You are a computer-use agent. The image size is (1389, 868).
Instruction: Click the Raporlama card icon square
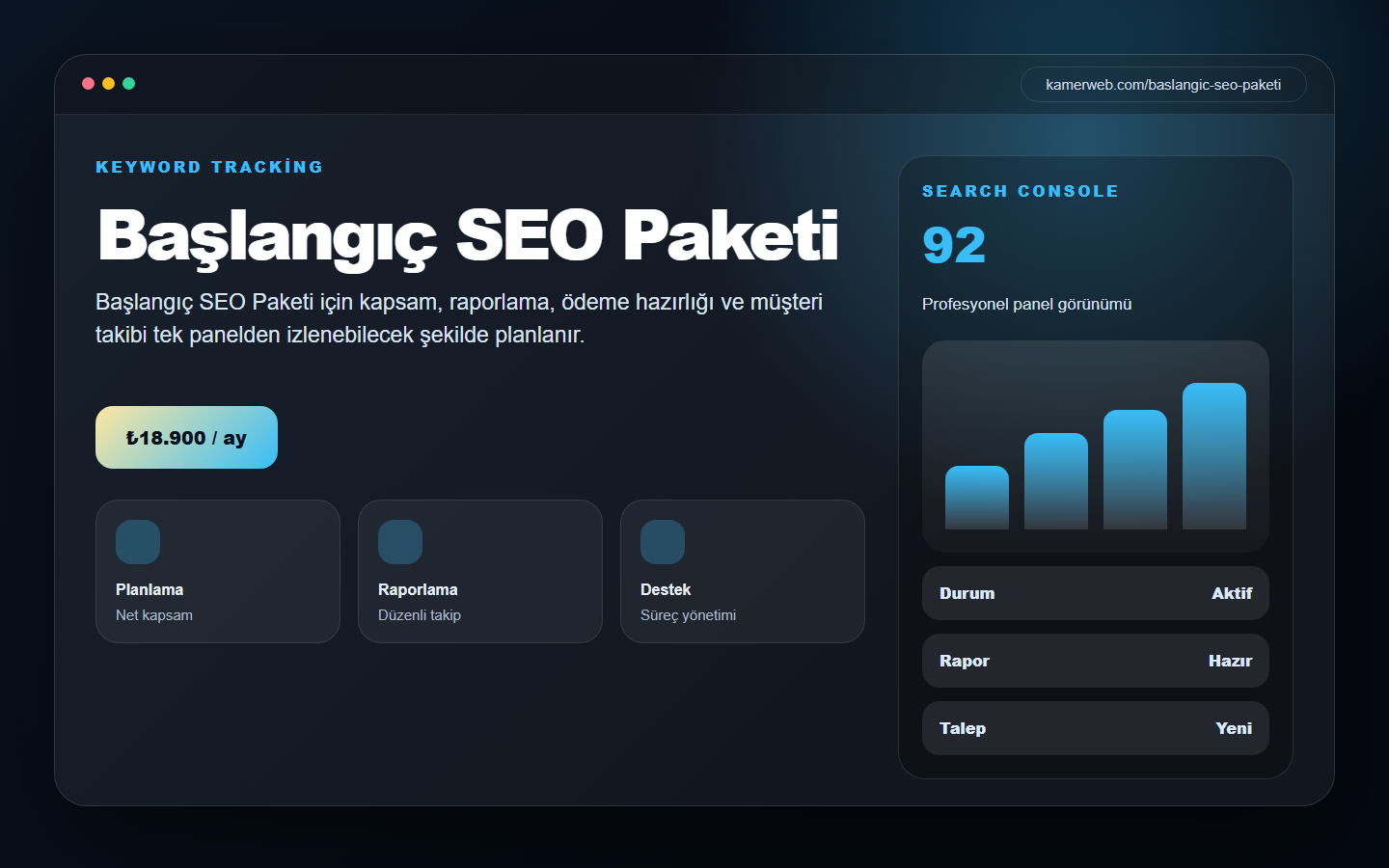[x=400, y=542]
